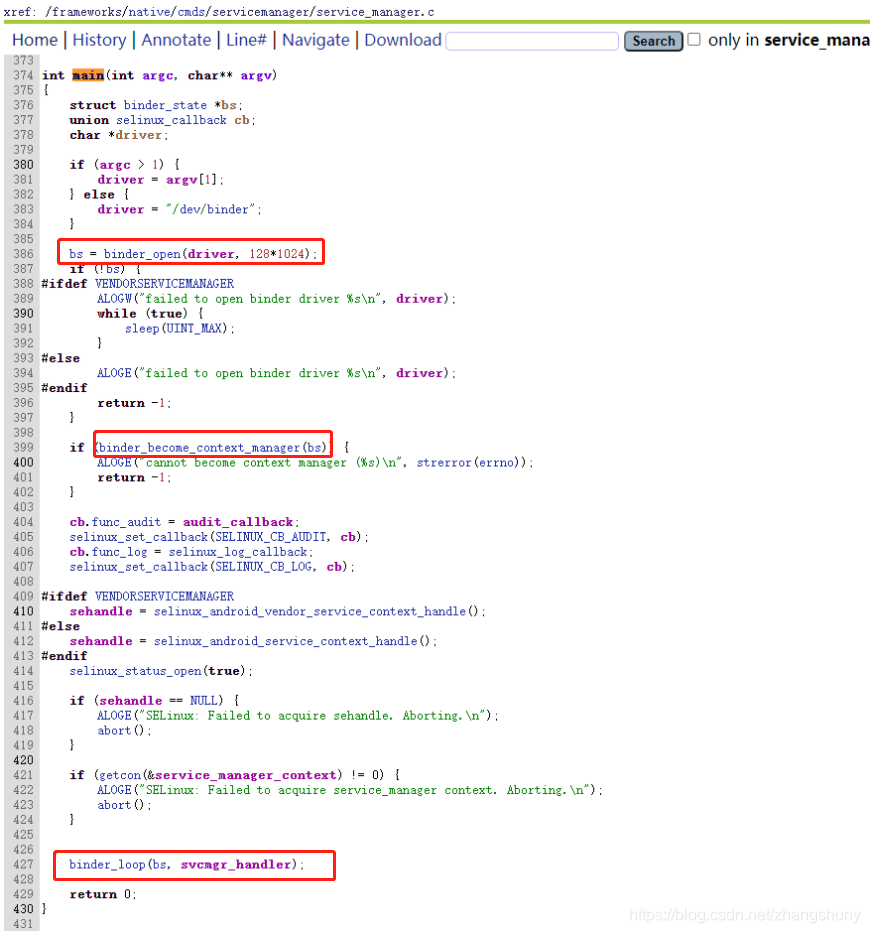Image resolution: width=870 pixels, height=933 pixels.
Task: Jump to line number 386
Action: 23,254
